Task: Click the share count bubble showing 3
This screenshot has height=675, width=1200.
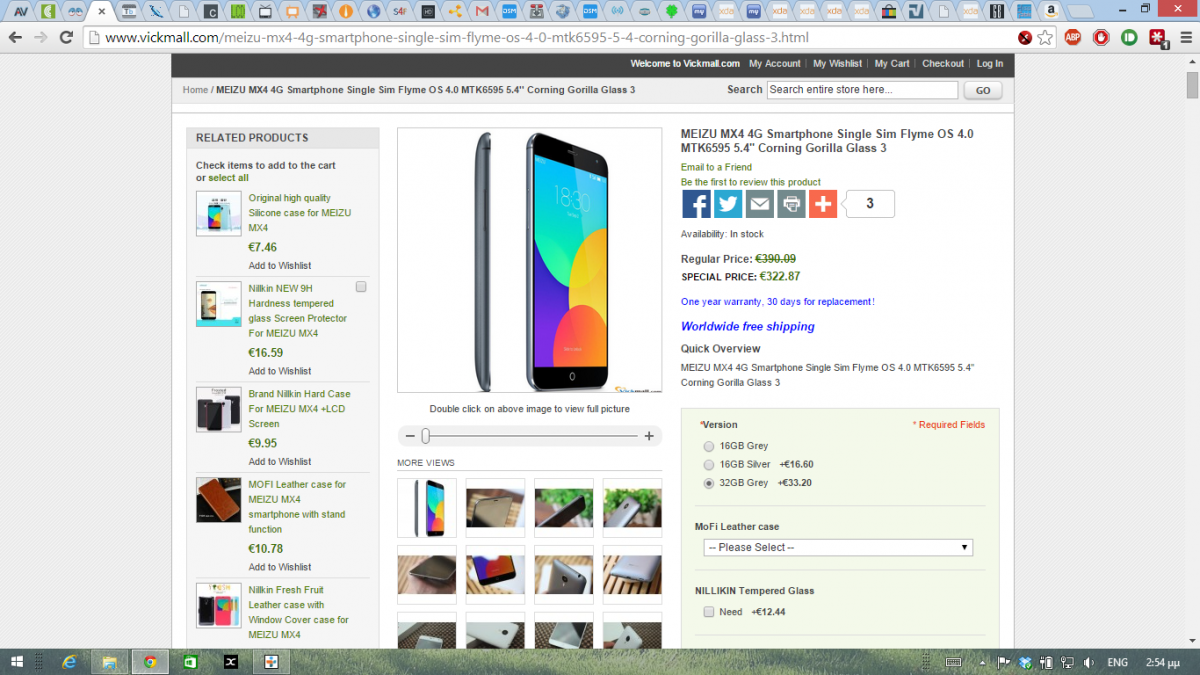Action: click(870, 204)
